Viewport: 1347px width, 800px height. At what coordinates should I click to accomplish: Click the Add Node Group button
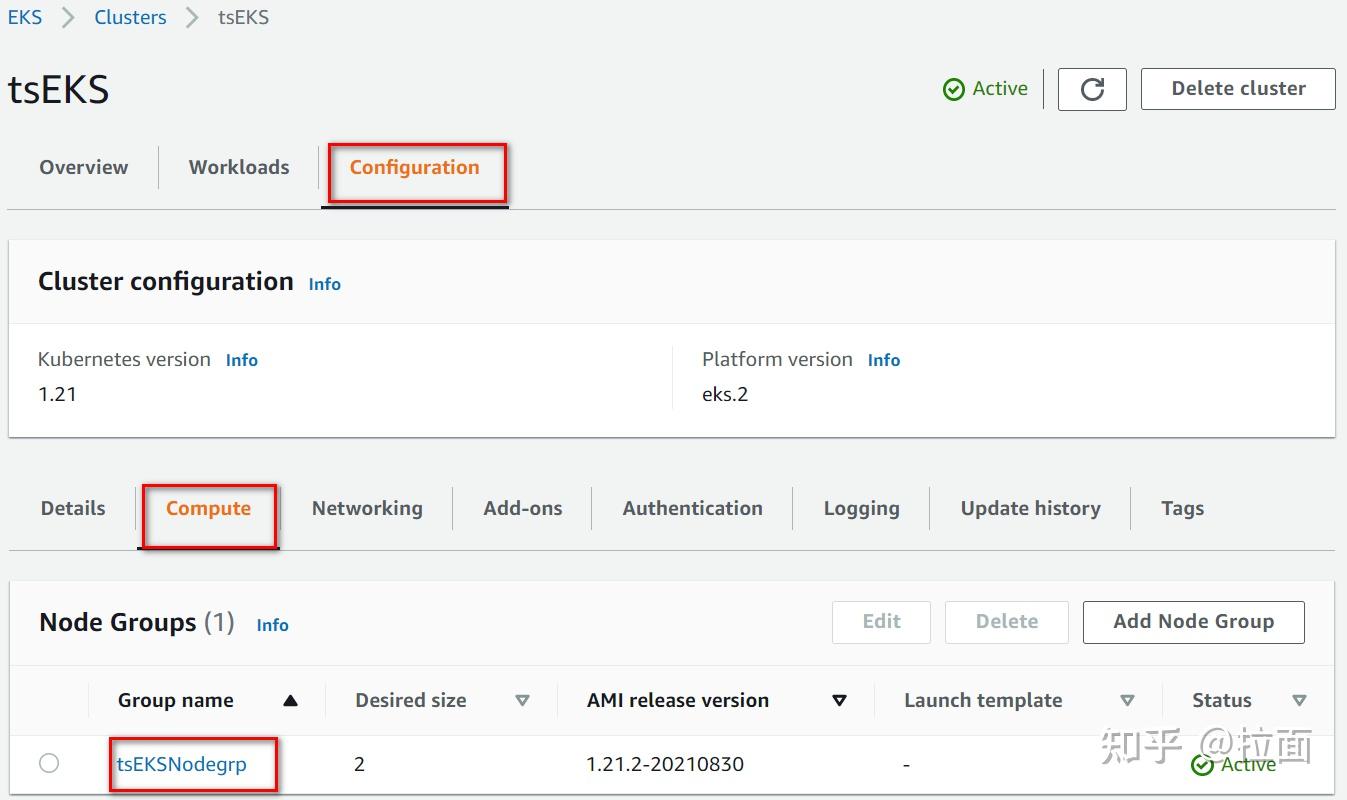[1193, 622]
